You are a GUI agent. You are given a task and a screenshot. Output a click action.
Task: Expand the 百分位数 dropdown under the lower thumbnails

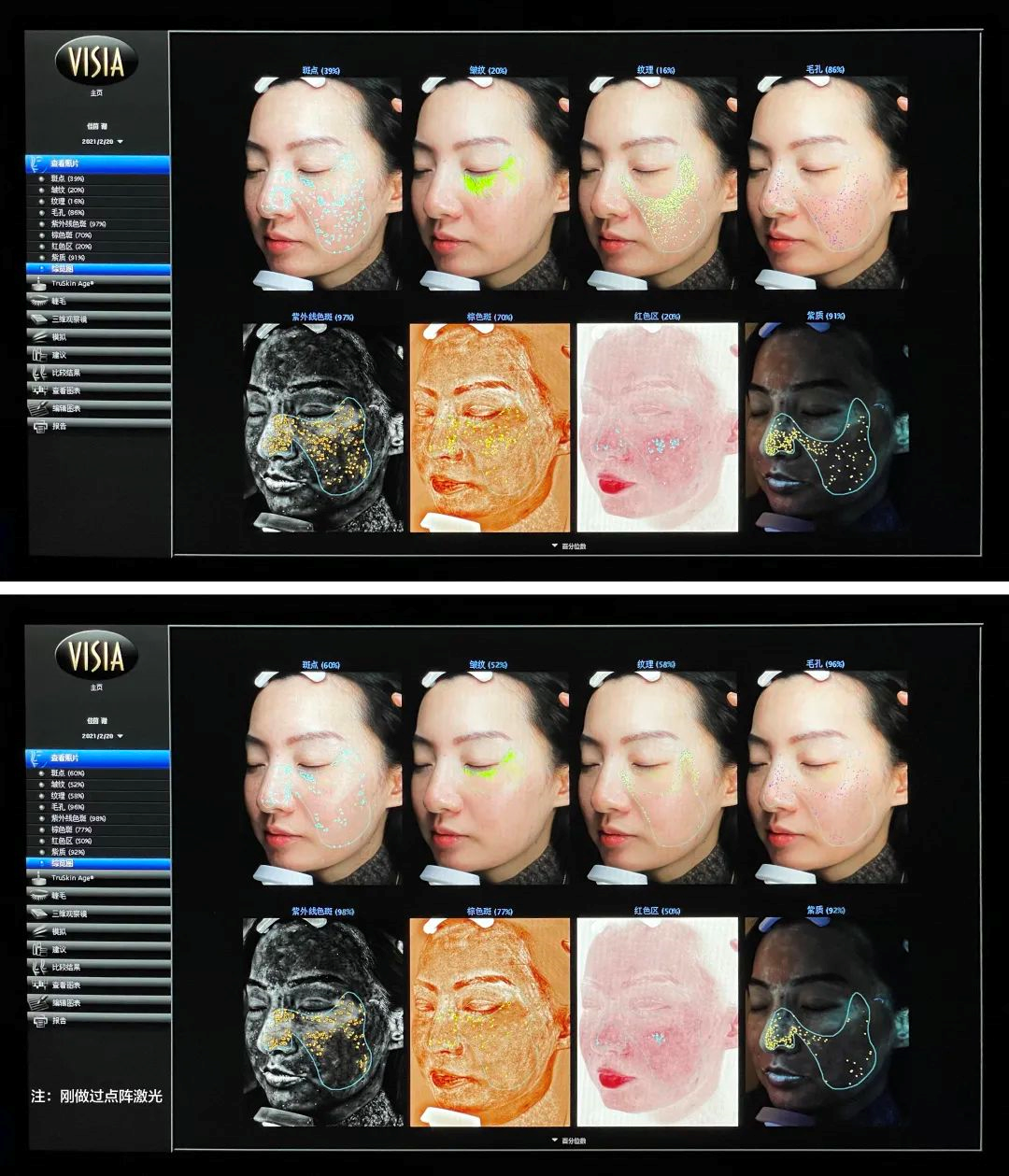[570, 1141]
